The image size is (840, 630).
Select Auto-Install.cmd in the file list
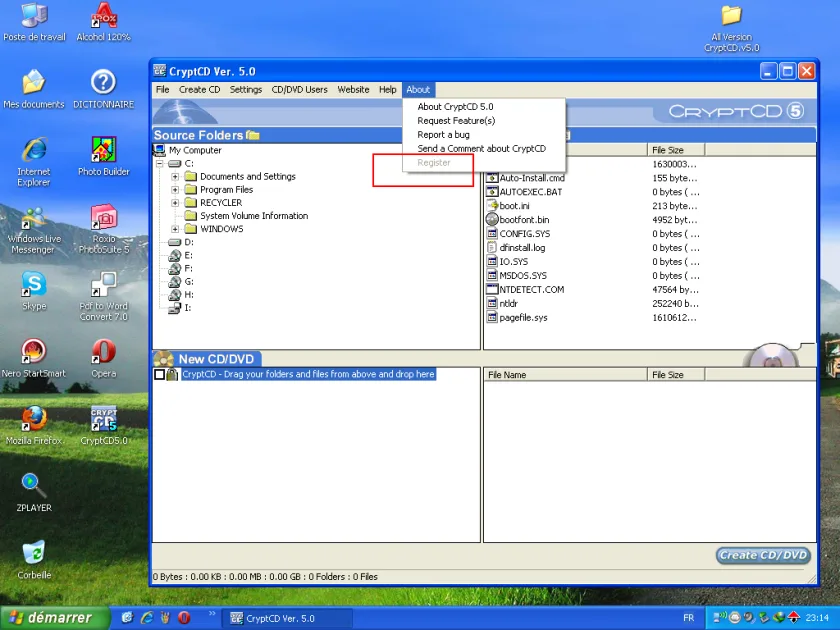click(x=532, y=178)
